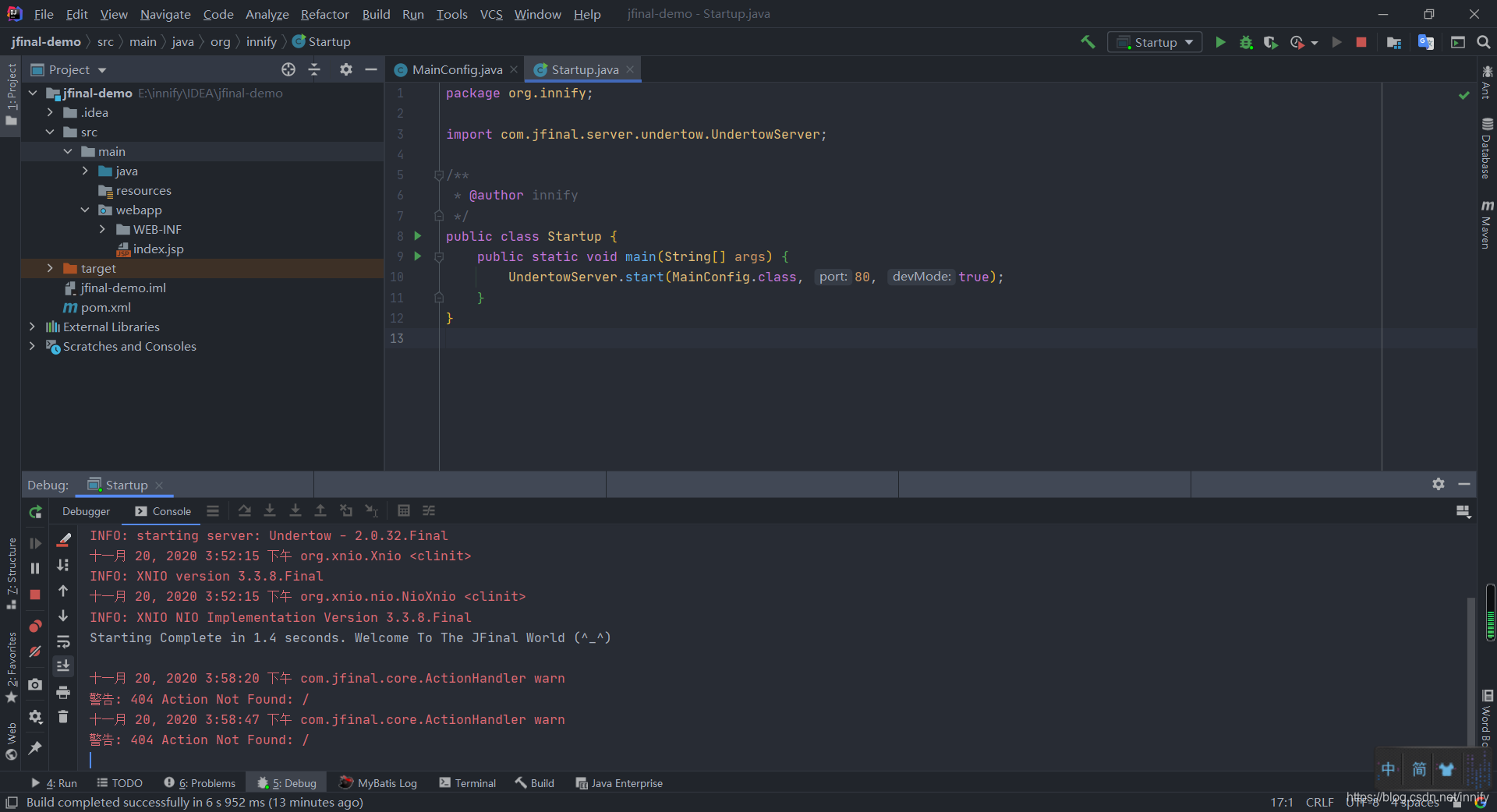Expand Scratches and Consoles node

(32, 346)
